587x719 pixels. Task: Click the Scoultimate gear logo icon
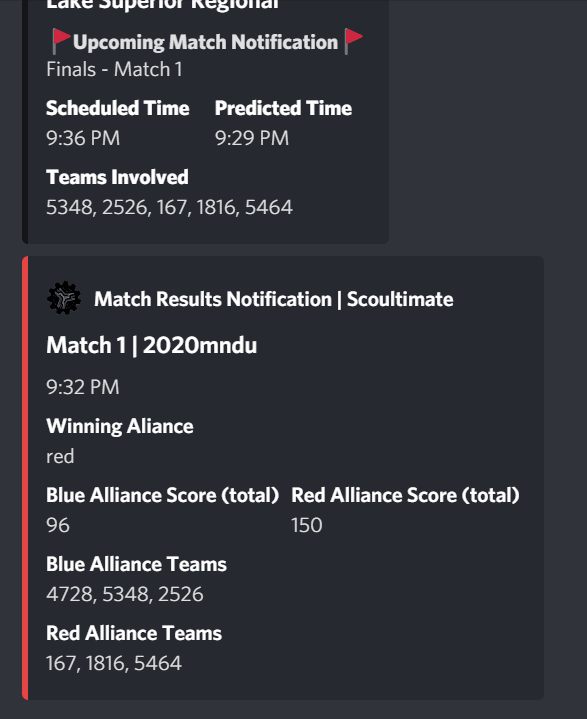click(64, 299)
